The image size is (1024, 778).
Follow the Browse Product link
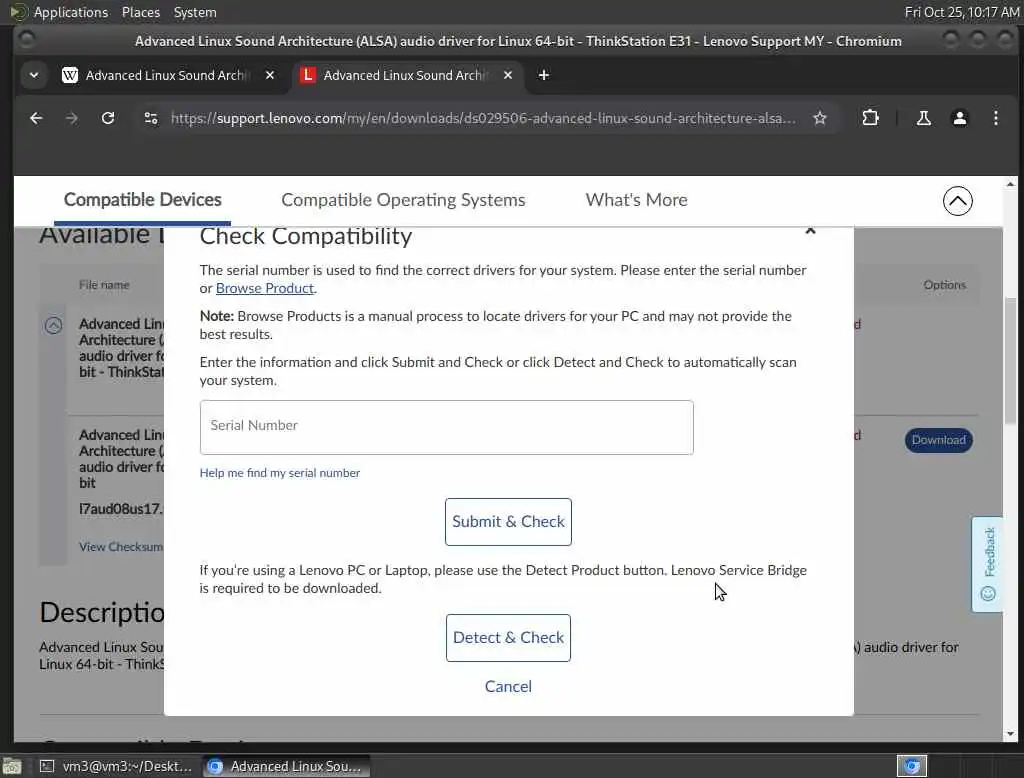(x=264, y=288)
